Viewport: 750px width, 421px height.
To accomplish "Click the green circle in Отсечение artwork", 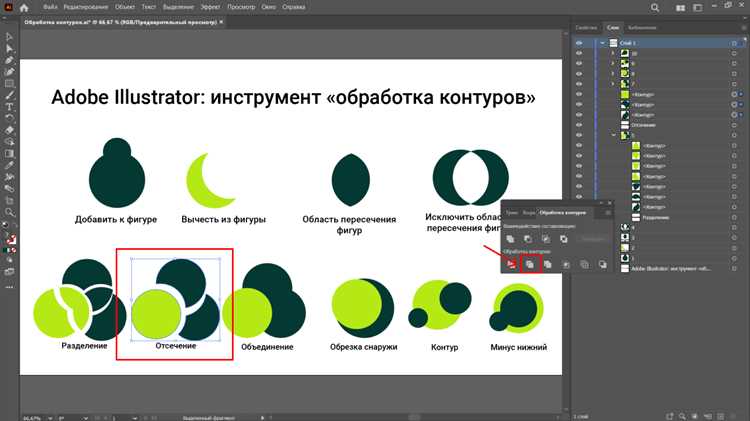I will pyautogui.click(x=156, y=314).
